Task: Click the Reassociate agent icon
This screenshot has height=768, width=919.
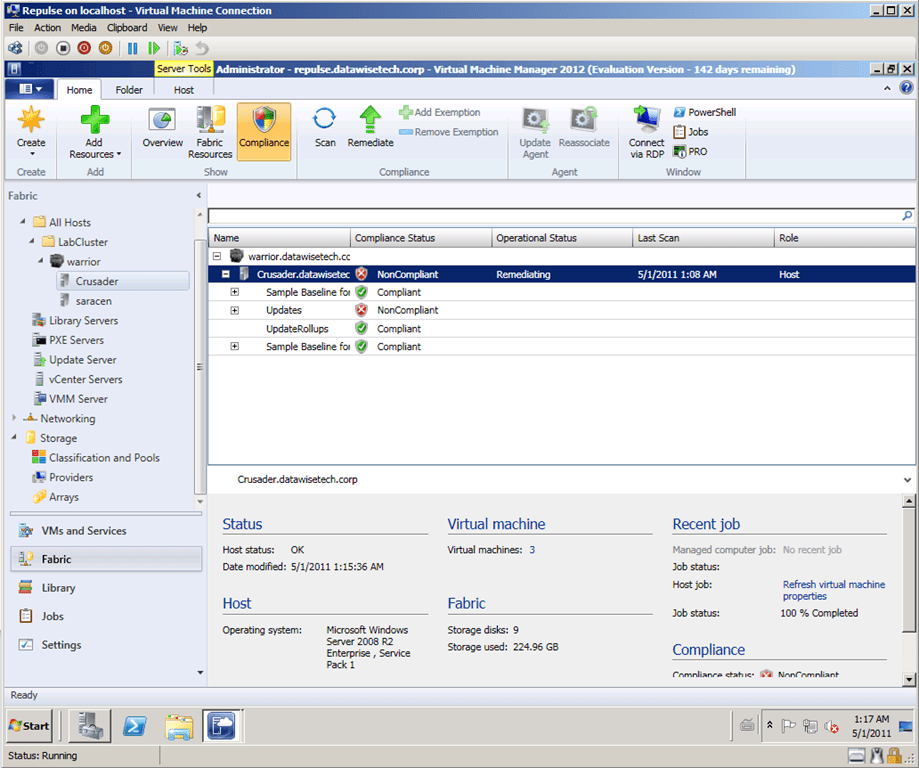Action: [x=583, y=119]
